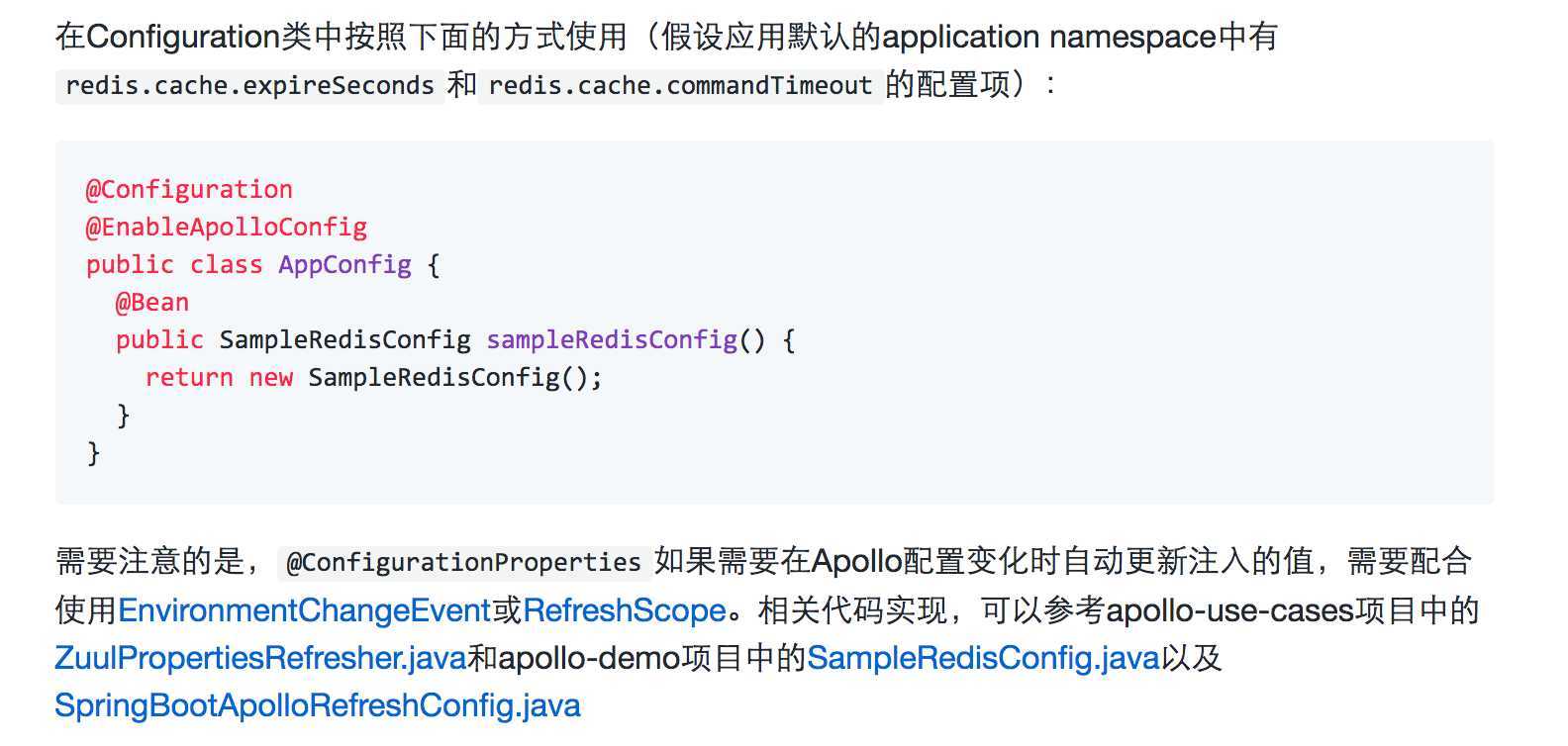
Task: Open the EnvironmentChangeEvent link
Action: click(305, 610)
